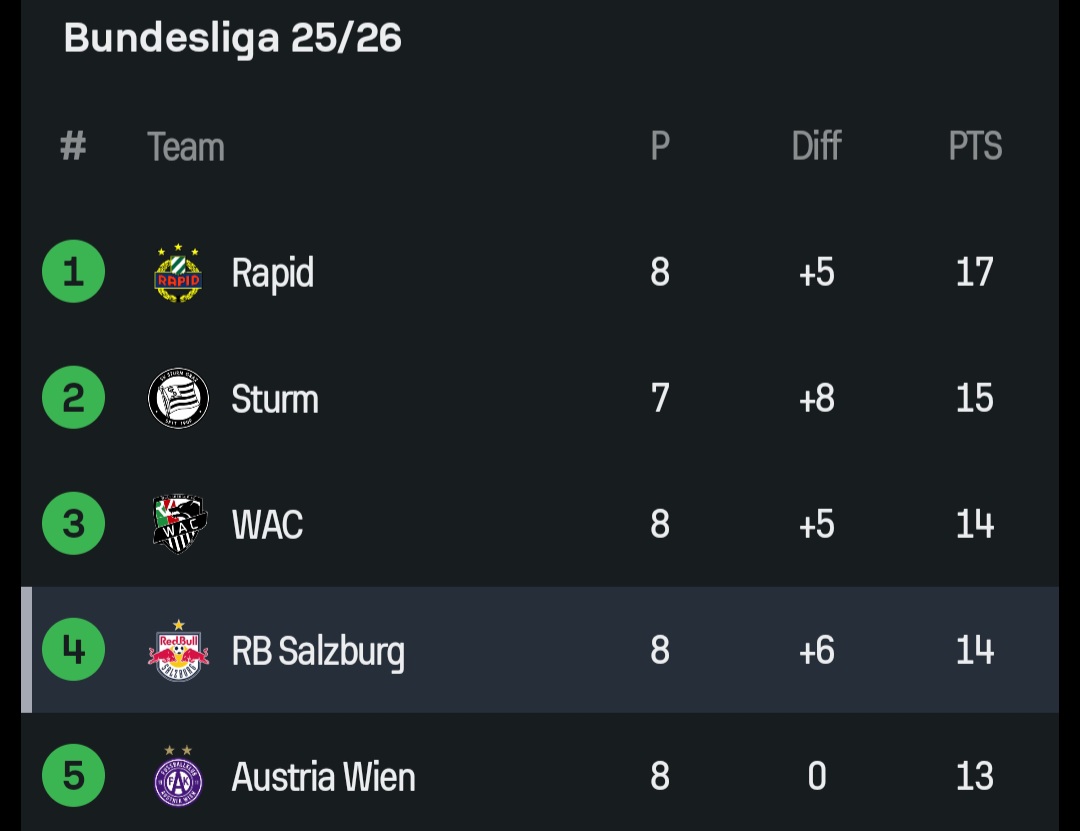
Task: Click the Red Bull Salzburg crest
Action: click(x=178, y=650)
